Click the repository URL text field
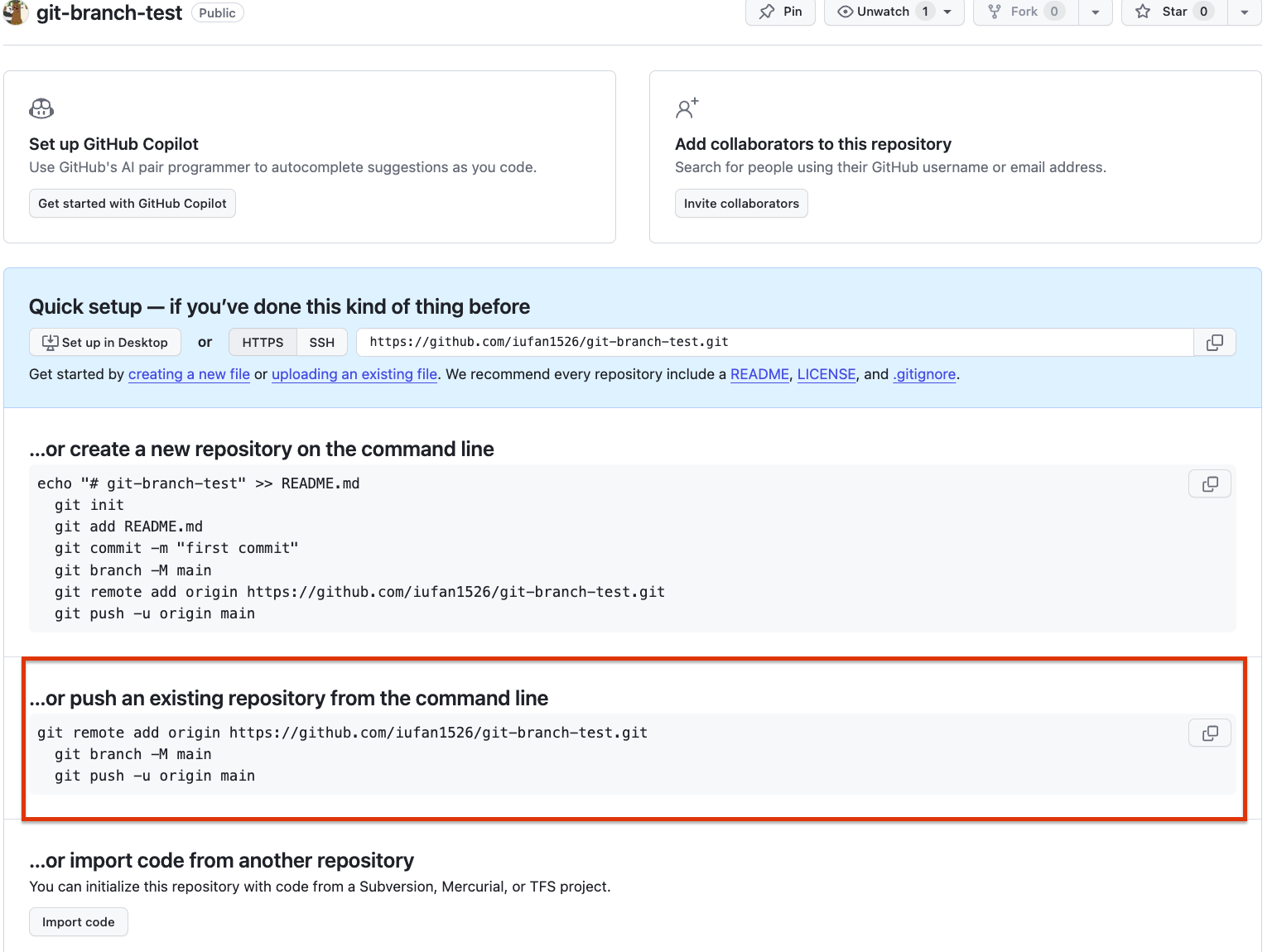This screenshot has height=952, width=1277. (x=775, y=343)
